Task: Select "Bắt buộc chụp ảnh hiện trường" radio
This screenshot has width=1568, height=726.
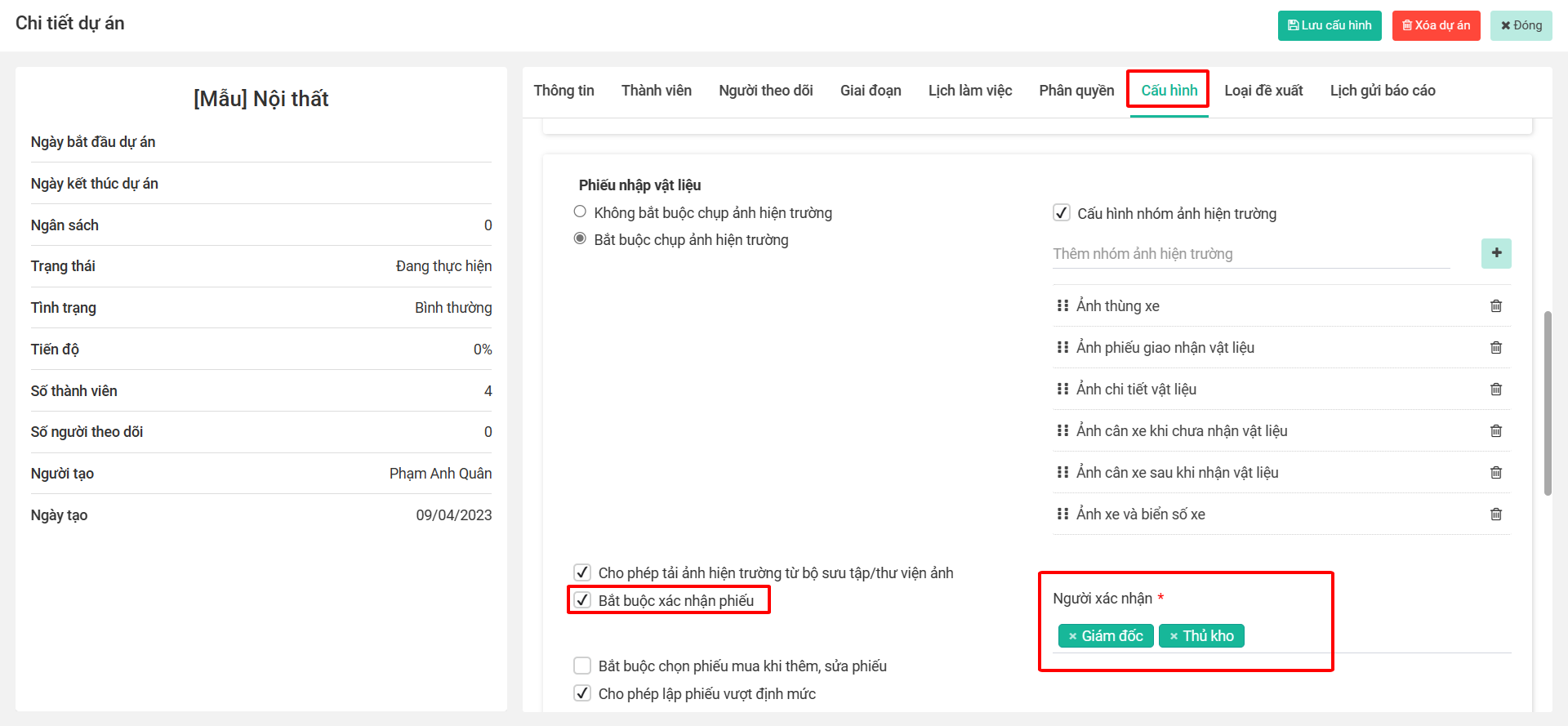Action: click(580, 238)
